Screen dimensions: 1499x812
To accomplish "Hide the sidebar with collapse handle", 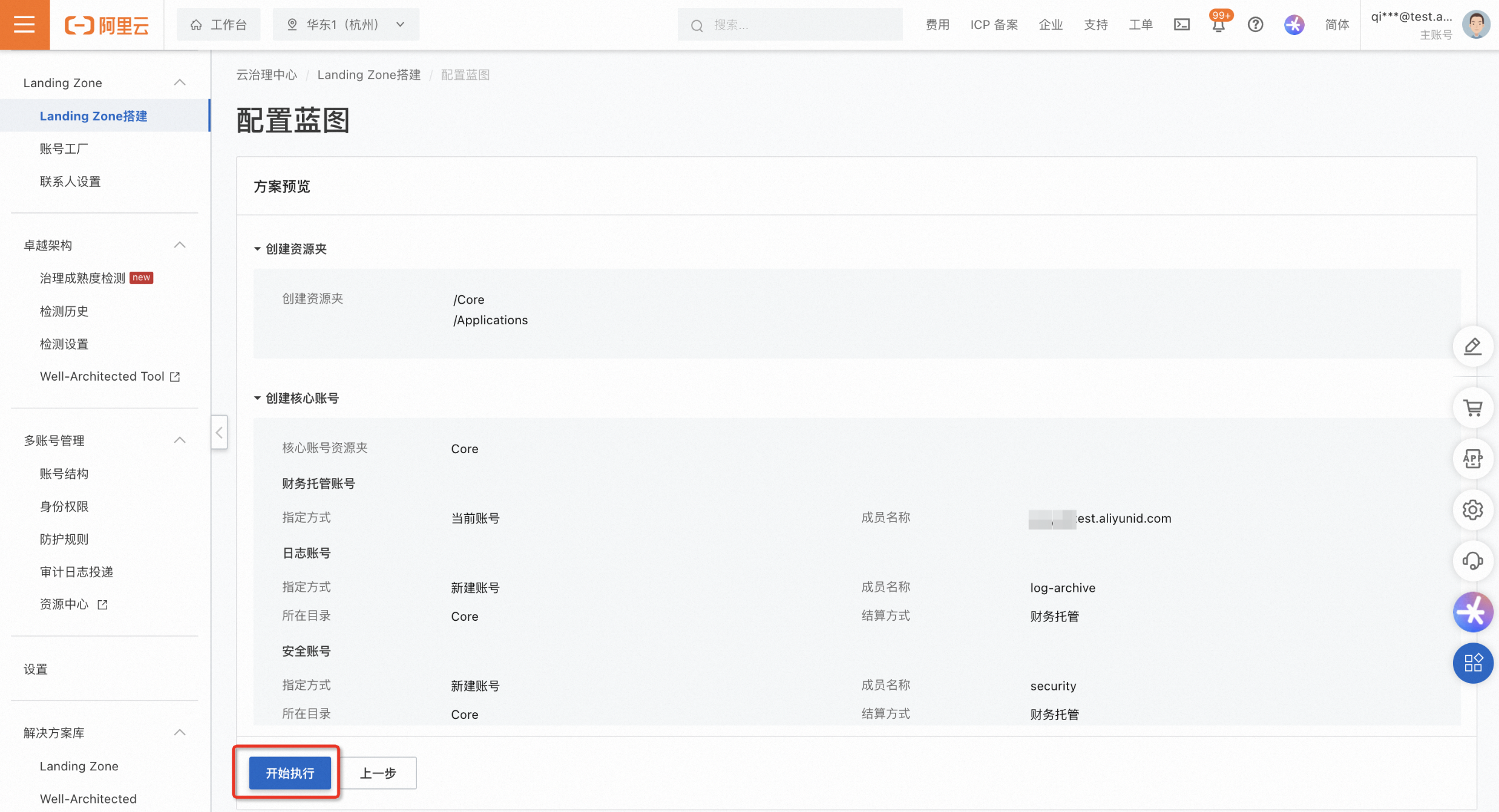I will point(219,432).
